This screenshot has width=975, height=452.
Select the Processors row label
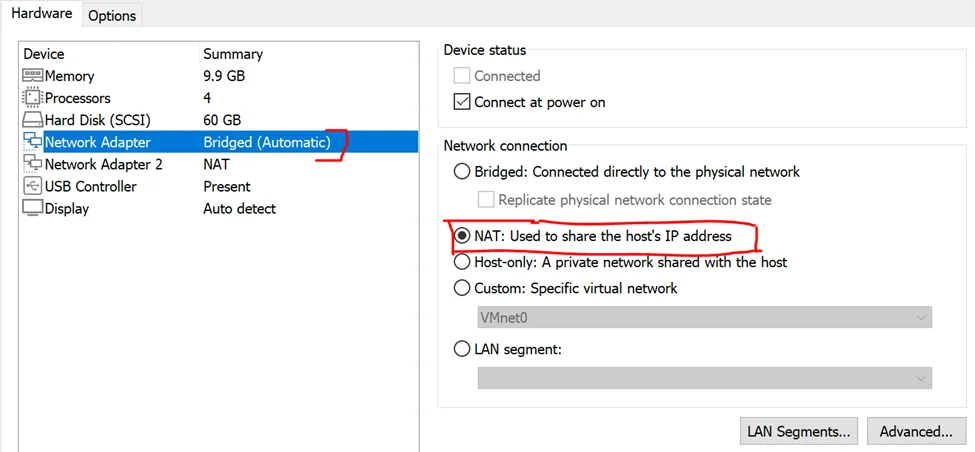click(x=78, y=98)
